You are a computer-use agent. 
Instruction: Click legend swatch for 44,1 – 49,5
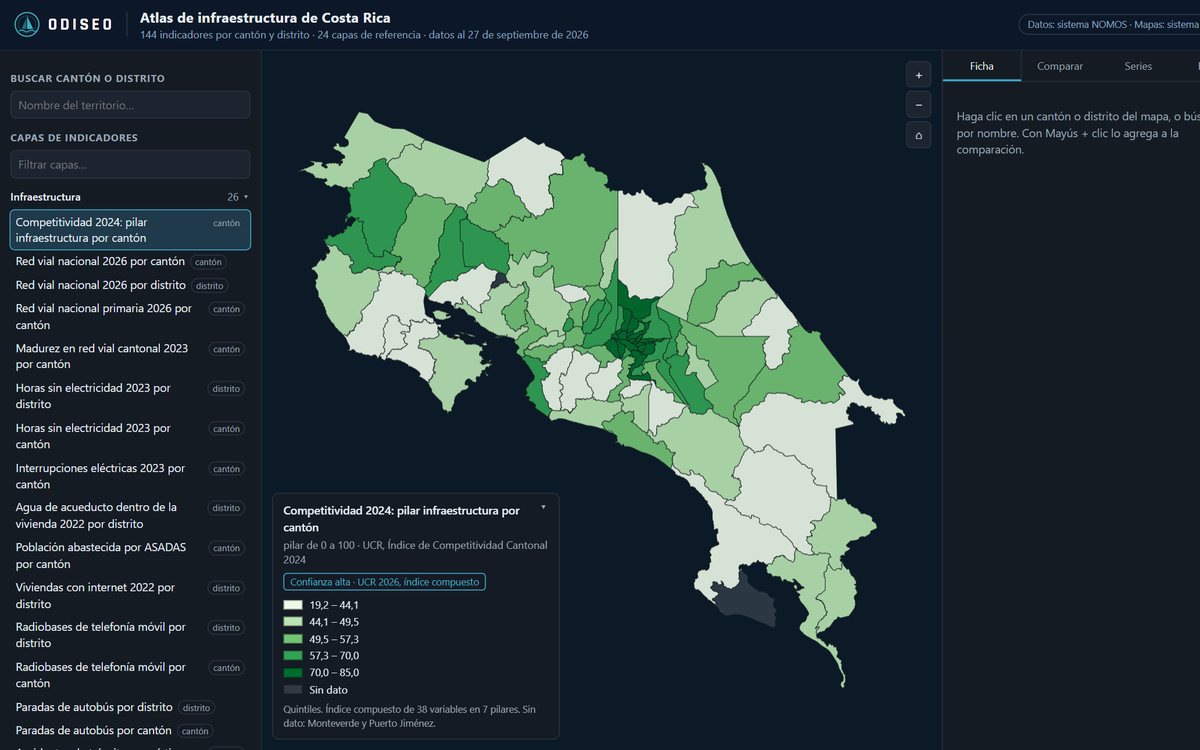coord(293,622)
